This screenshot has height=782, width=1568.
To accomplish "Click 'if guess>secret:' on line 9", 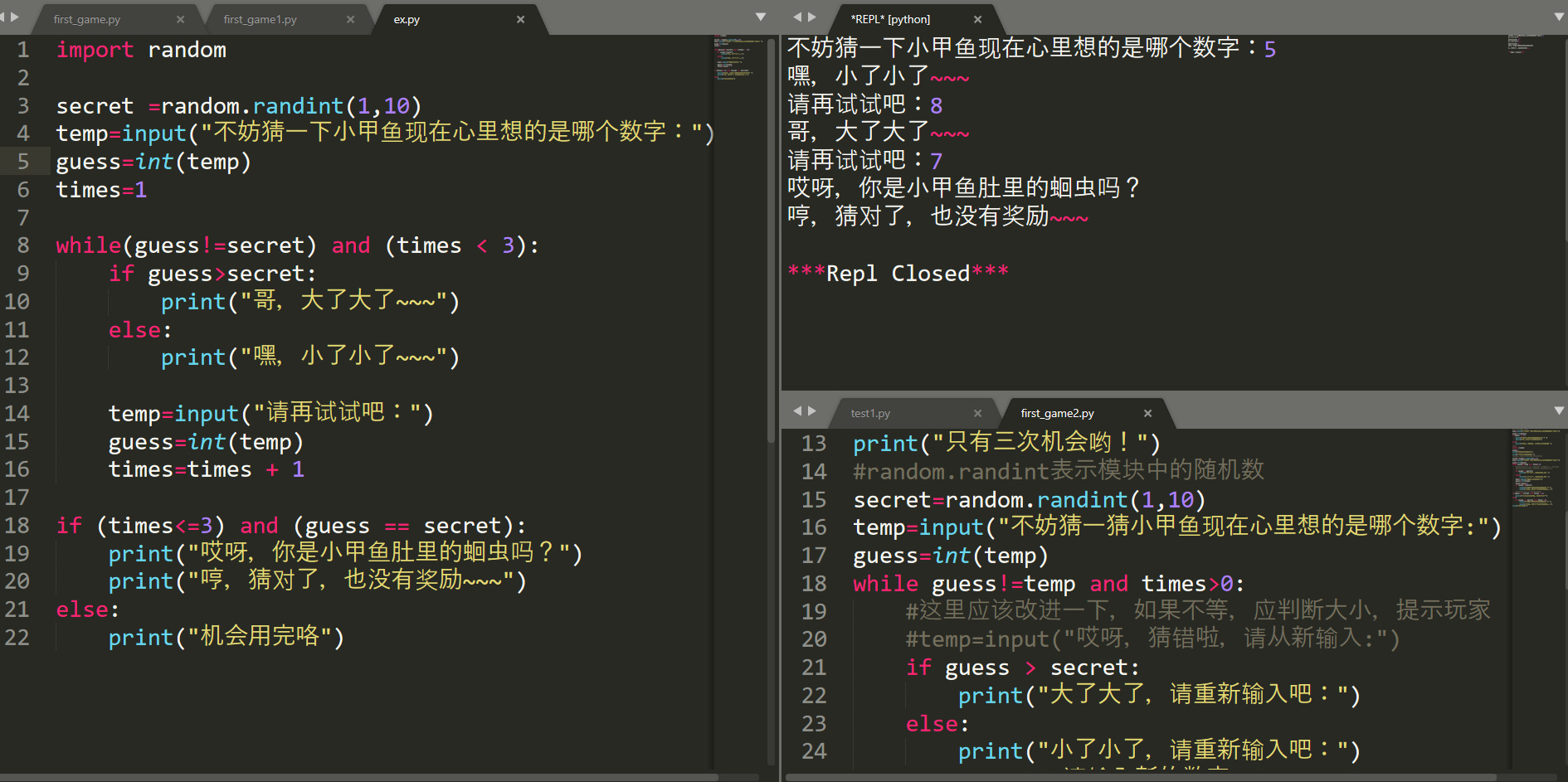I will pos(212,274).
